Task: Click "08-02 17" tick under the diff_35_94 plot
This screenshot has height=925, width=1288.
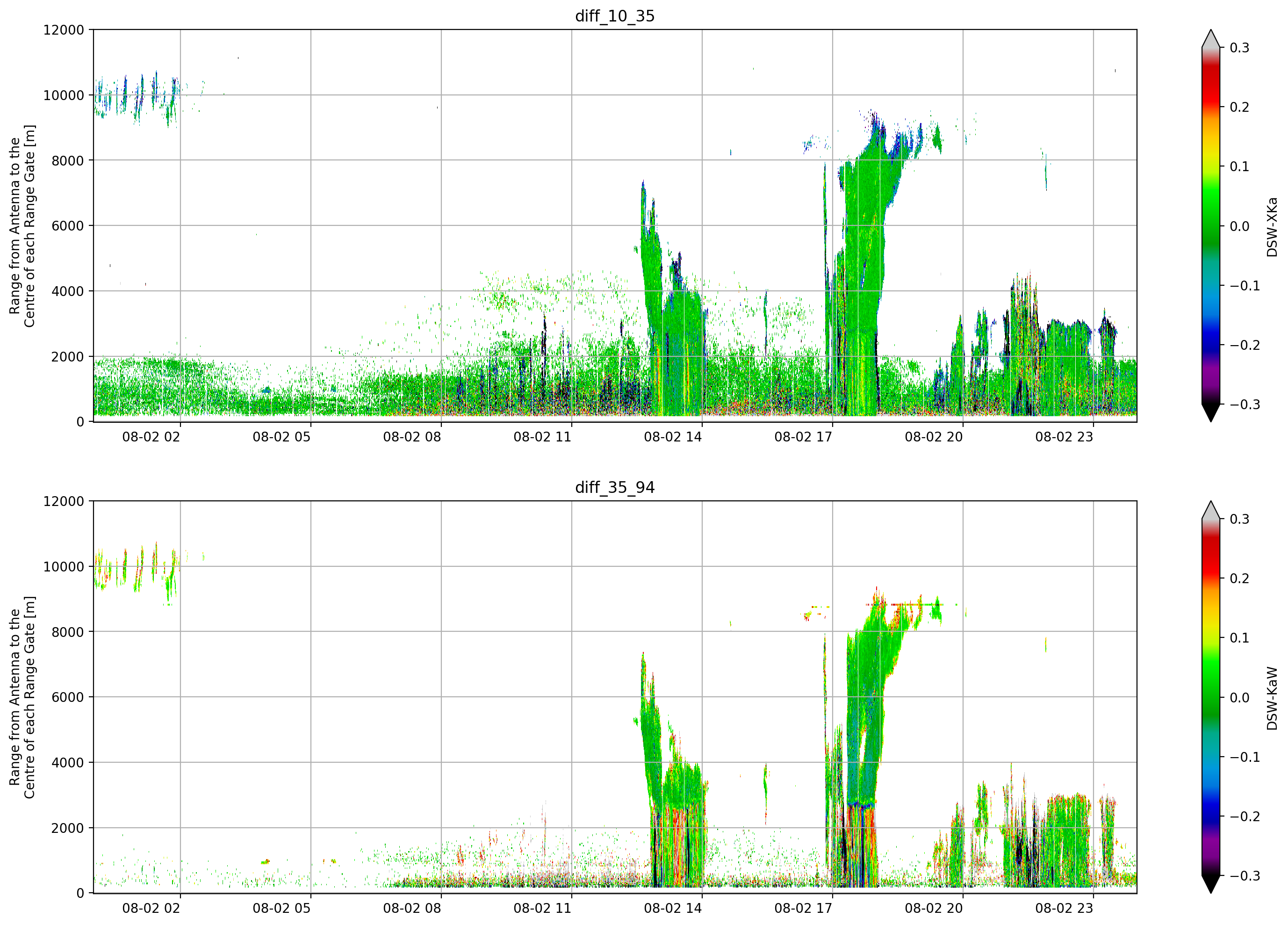Action: click(803, 909)
